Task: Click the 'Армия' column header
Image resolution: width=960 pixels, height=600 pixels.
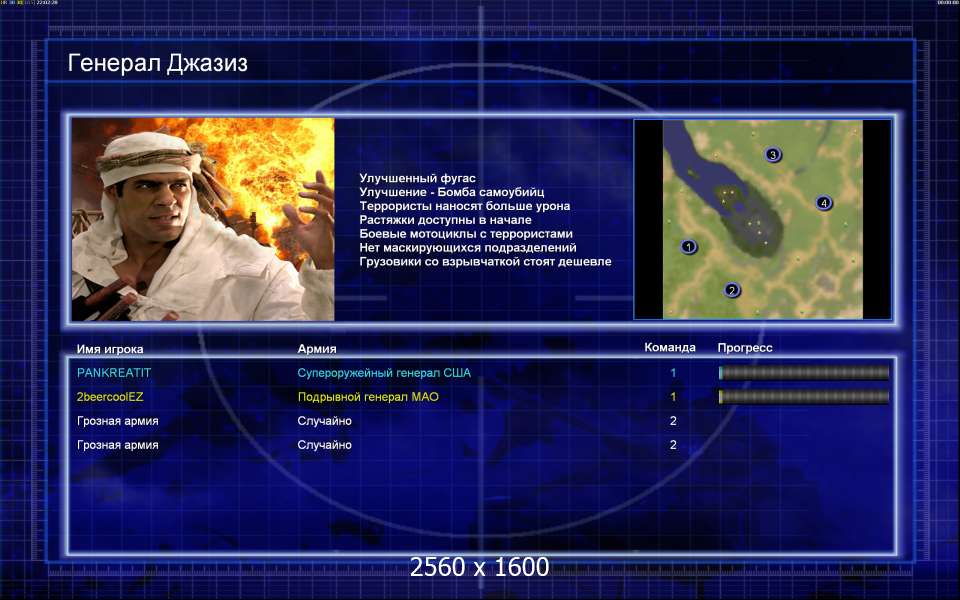Action: point(317,348)
